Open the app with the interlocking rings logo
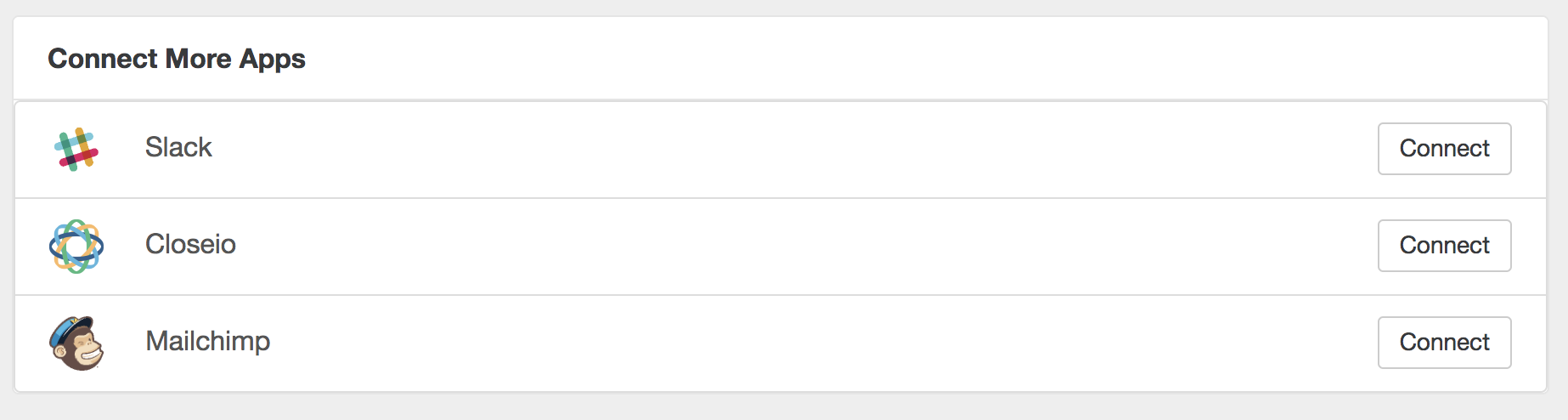Image resolution: width=1568 pixels, height=420 pixels. (190, 244)
